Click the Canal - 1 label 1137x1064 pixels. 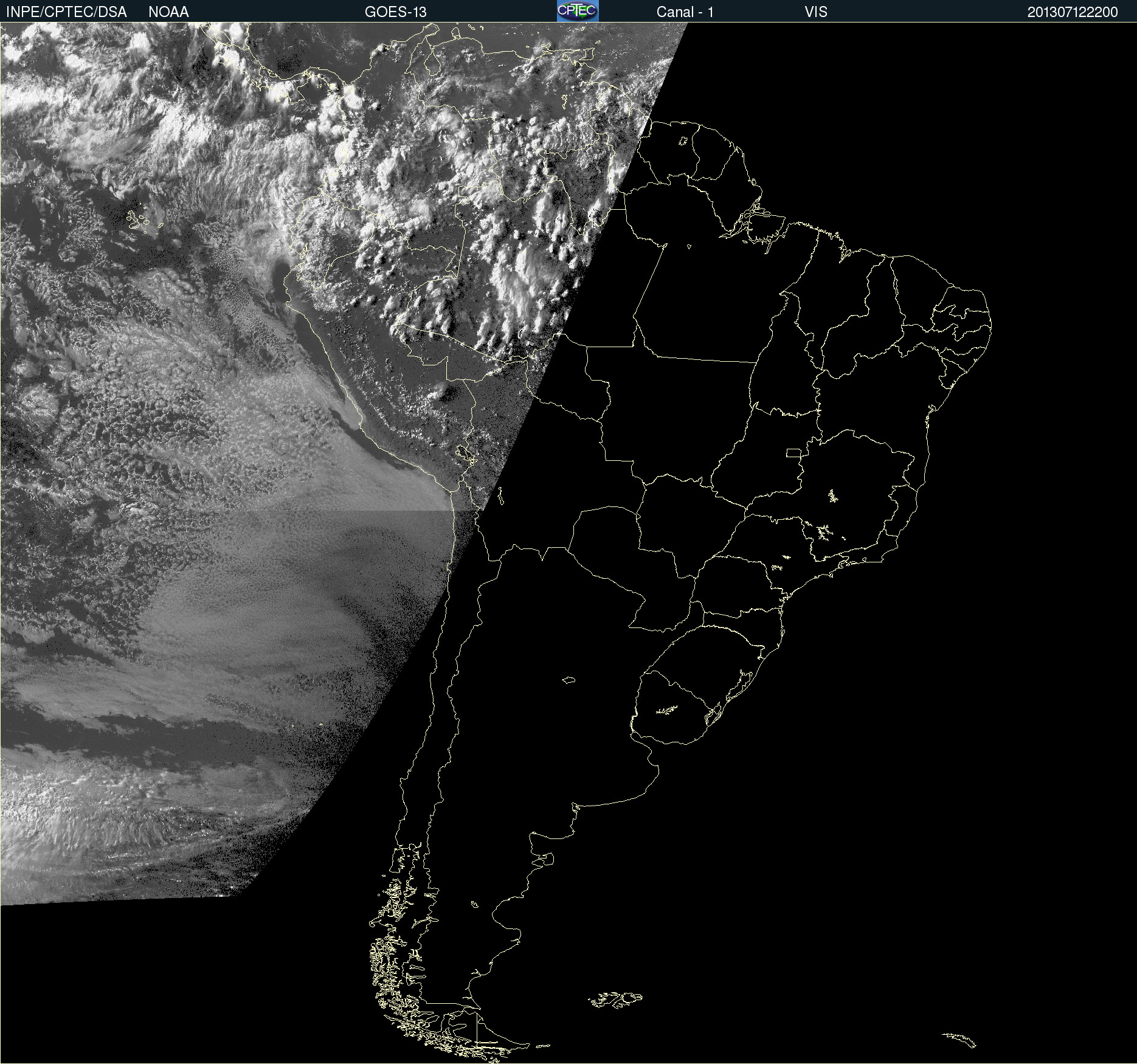click(685, 12)
